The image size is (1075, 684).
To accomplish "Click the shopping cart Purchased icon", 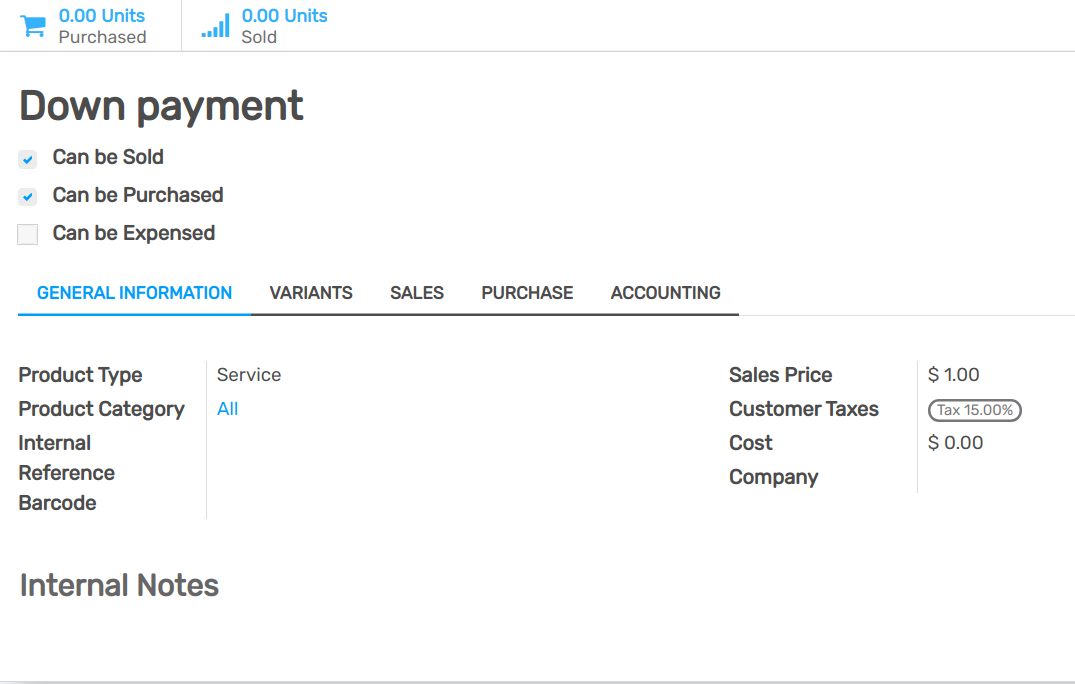I will pyautogui.click(x=33, y=25).
